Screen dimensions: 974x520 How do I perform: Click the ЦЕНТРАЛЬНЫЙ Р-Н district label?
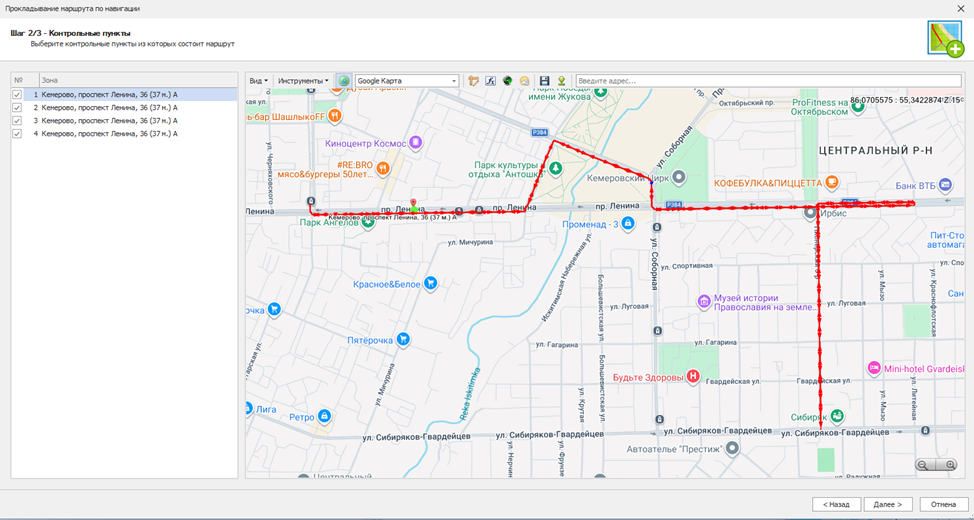[876, 150]
